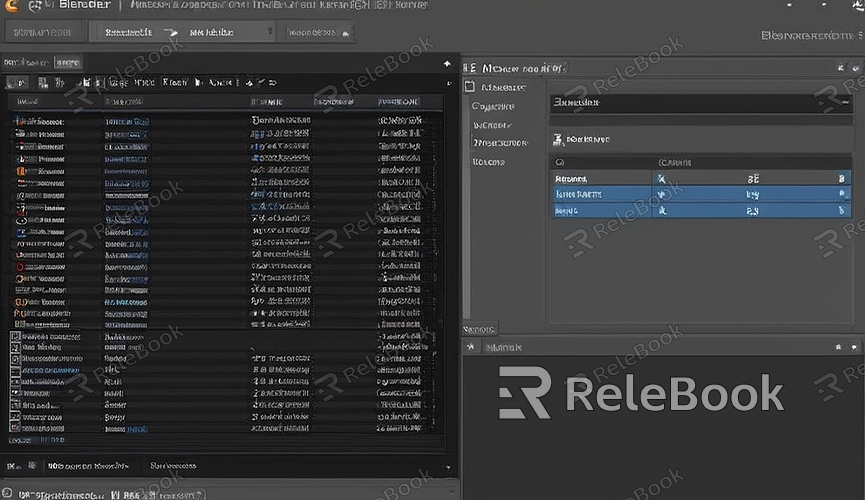
Task: Click the icon beside the label above the table
Action: pos(558,140)
